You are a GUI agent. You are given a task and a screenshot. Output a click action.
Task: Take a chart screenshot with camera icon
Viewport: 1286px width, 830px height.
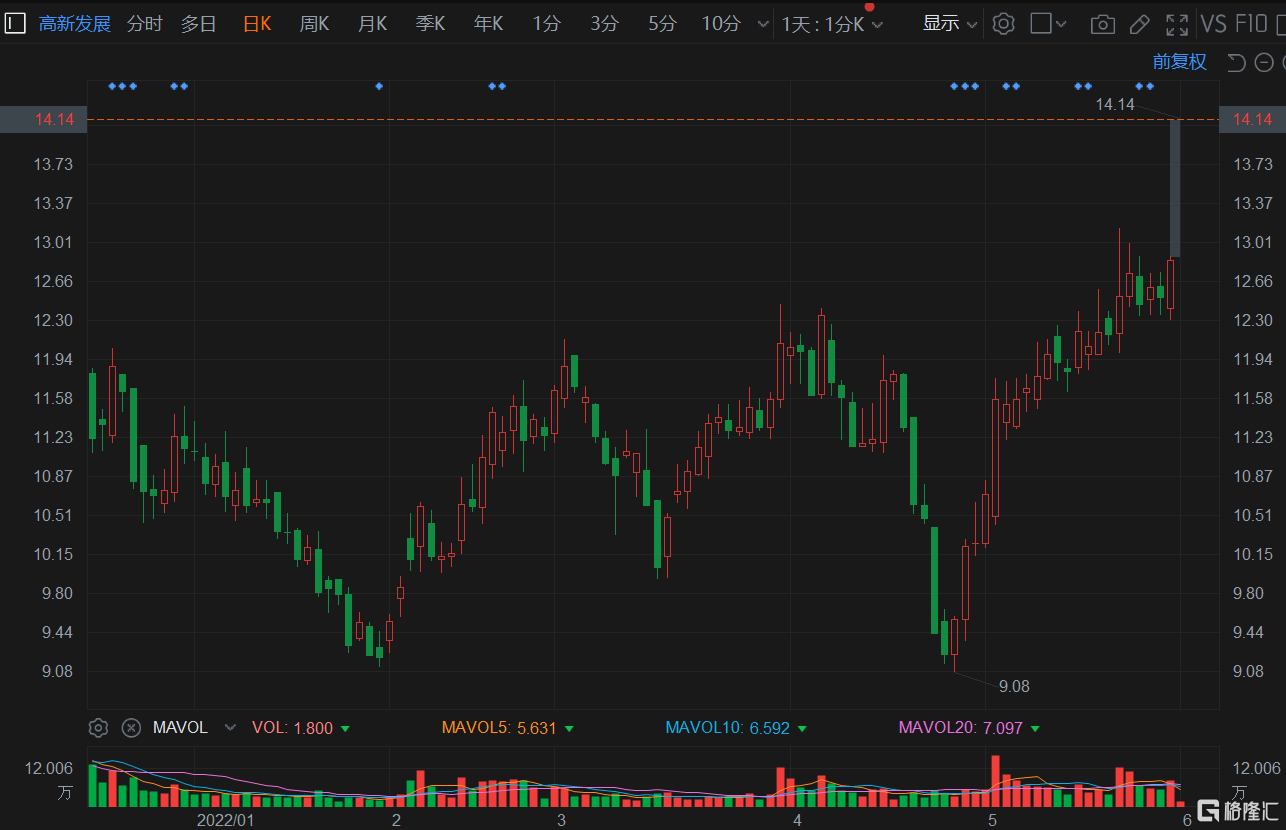[x=1102, y=24]
